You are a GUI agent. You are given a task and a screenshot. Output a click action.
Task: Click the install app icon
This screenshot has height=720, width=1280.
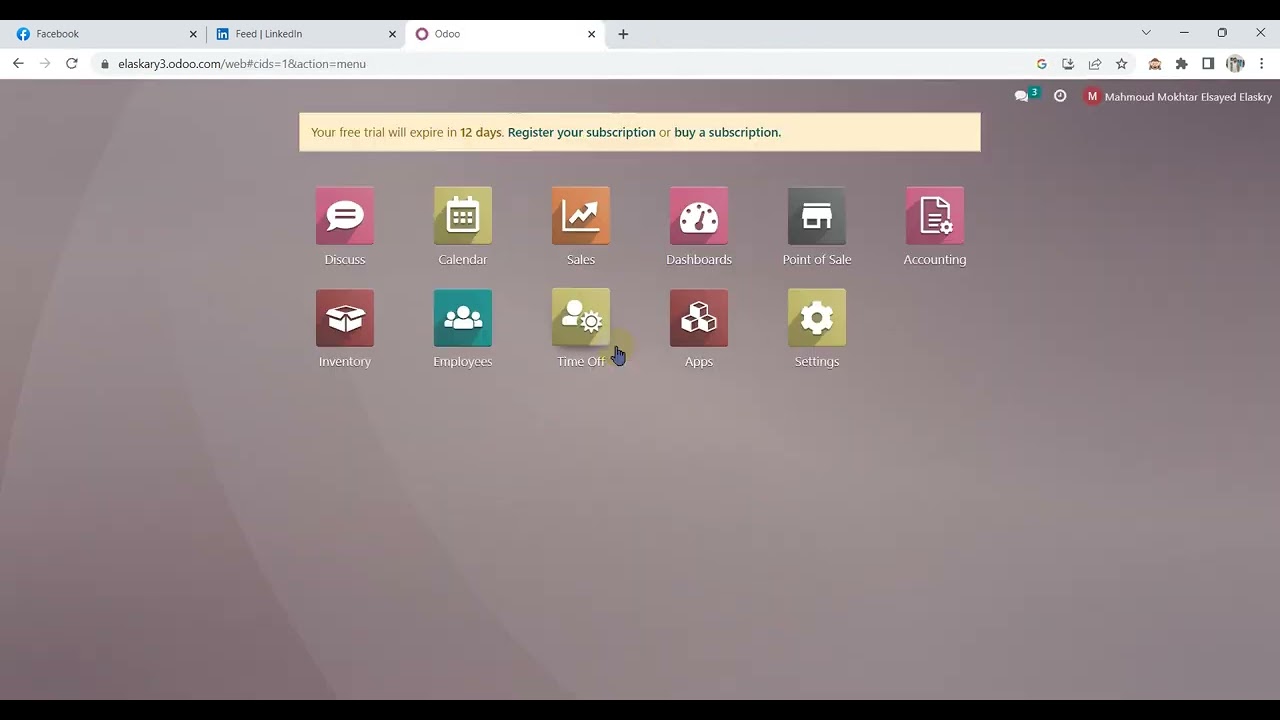pyautogui.click(x=1068, y=64)
